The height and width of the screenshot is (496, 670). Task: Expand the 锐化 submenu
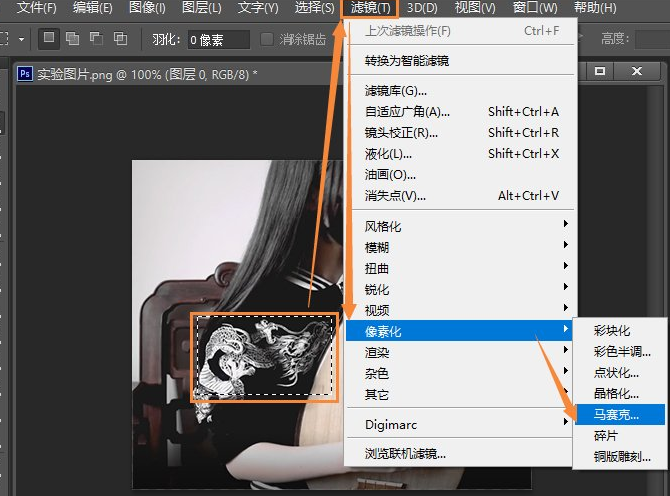click(x=461, y=289)
